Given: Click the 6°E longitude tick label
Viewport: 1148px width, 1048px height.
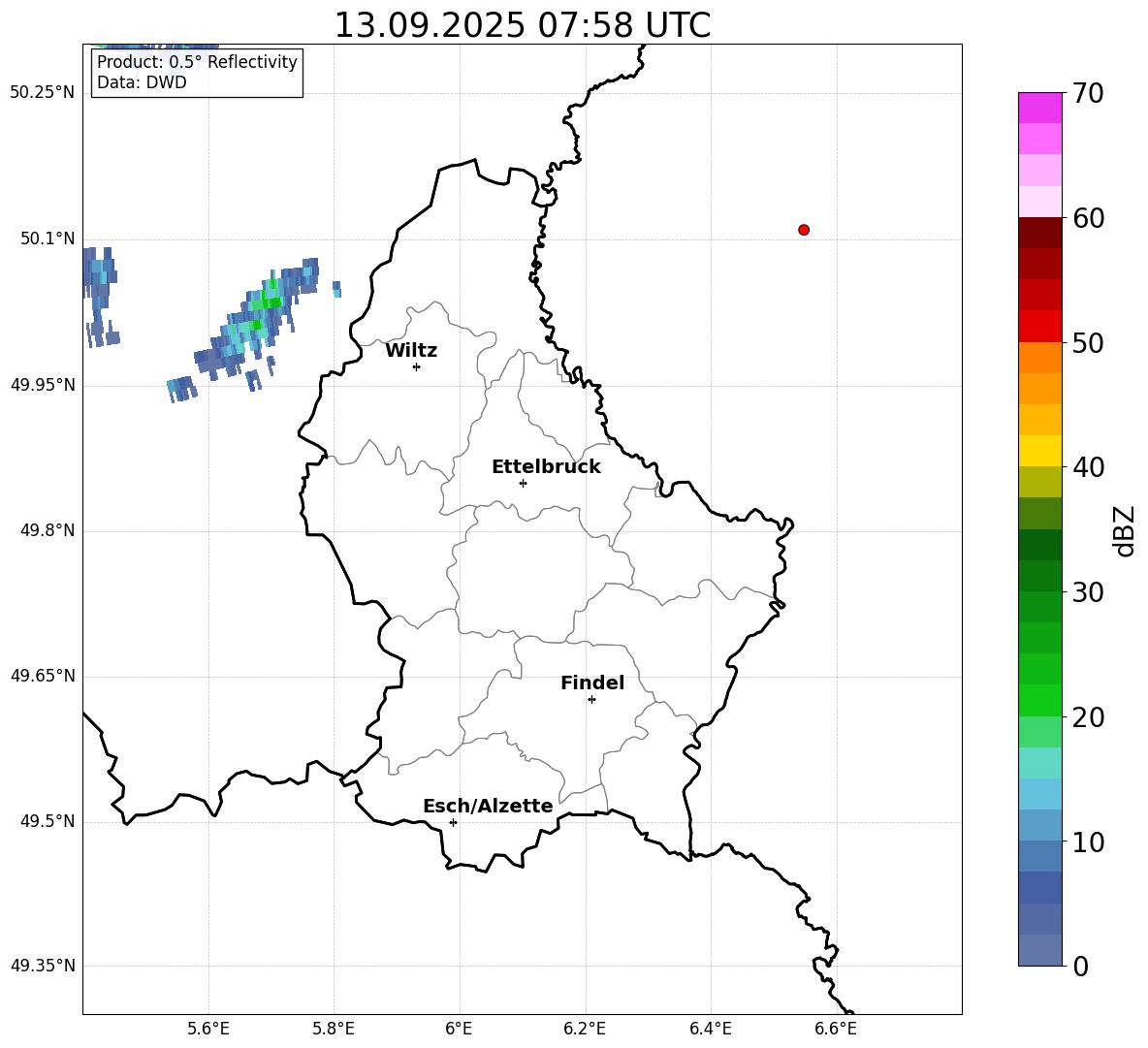Looking at the screenshot, I should 459,1028.
